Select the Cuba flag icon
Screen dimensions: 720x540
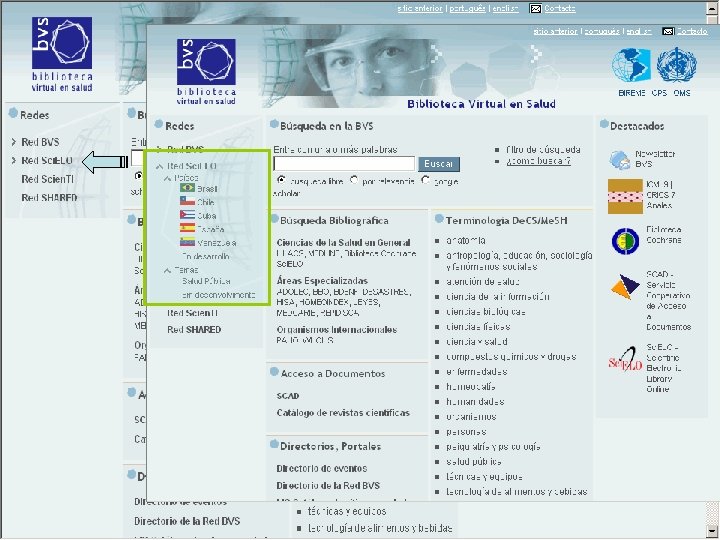point(187,214)
